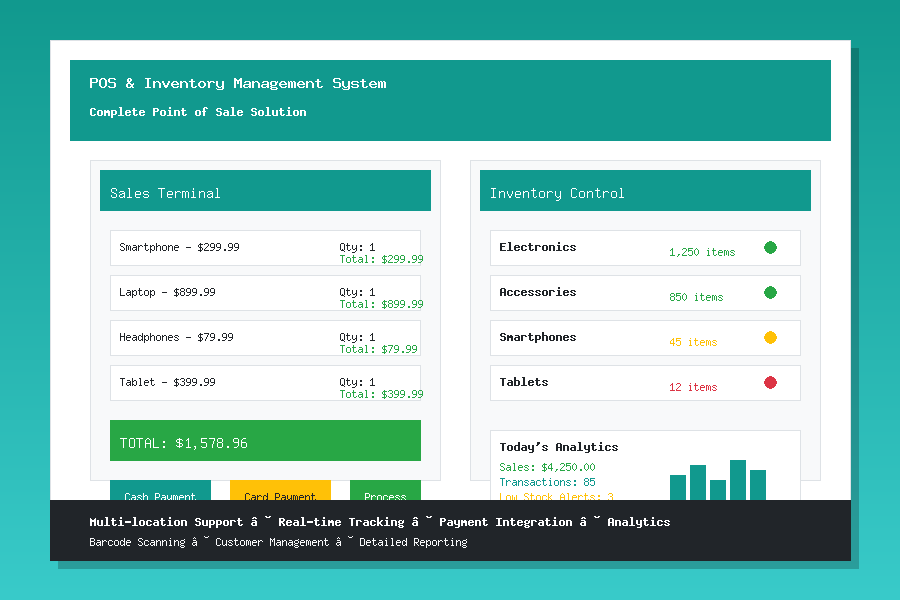
Task: Select the Laptop – $899.99 cart row
Action: 265,293
